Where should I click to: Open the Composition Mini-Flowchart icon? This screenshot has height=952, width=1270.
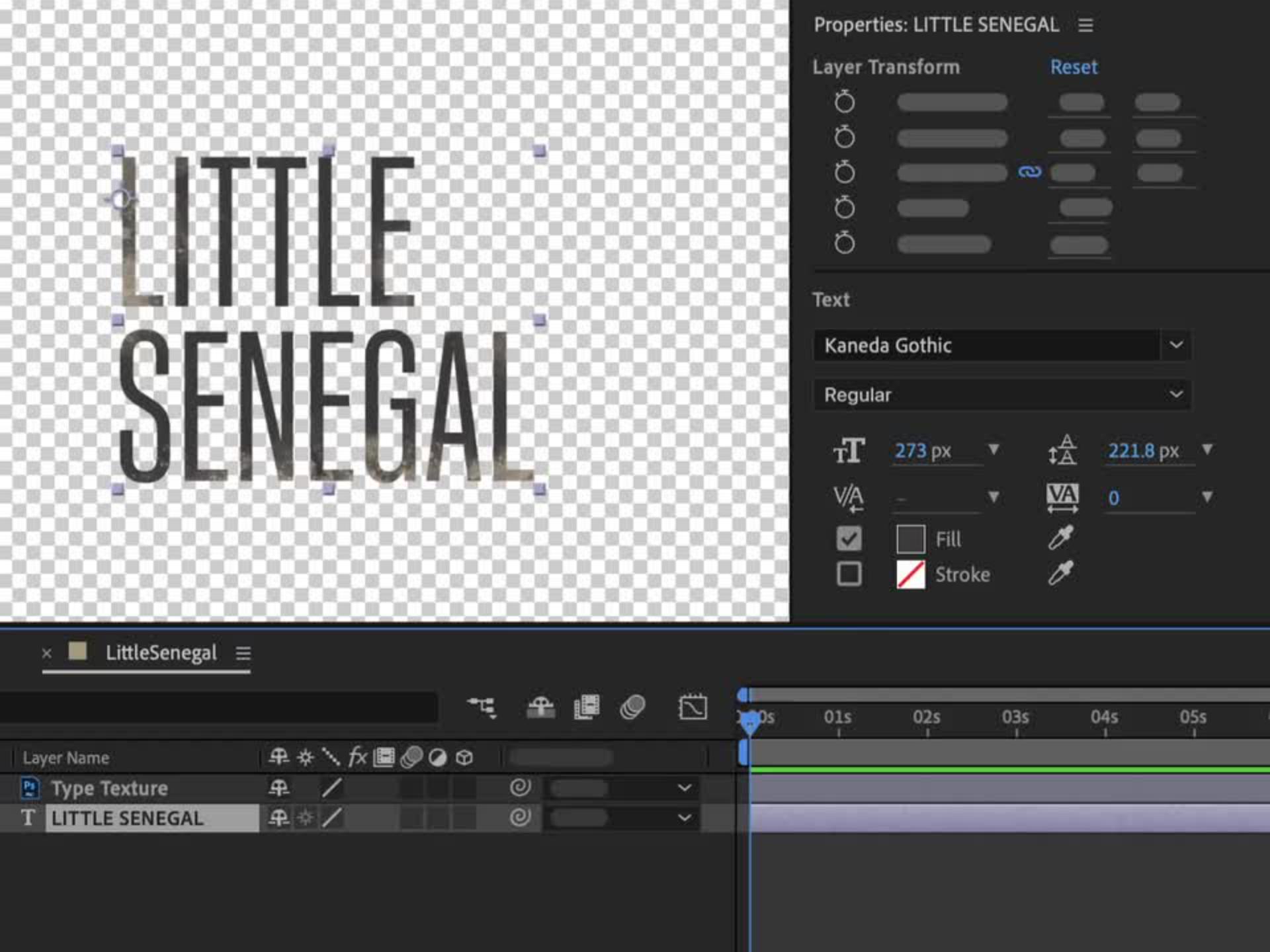(x=482, y=707)
